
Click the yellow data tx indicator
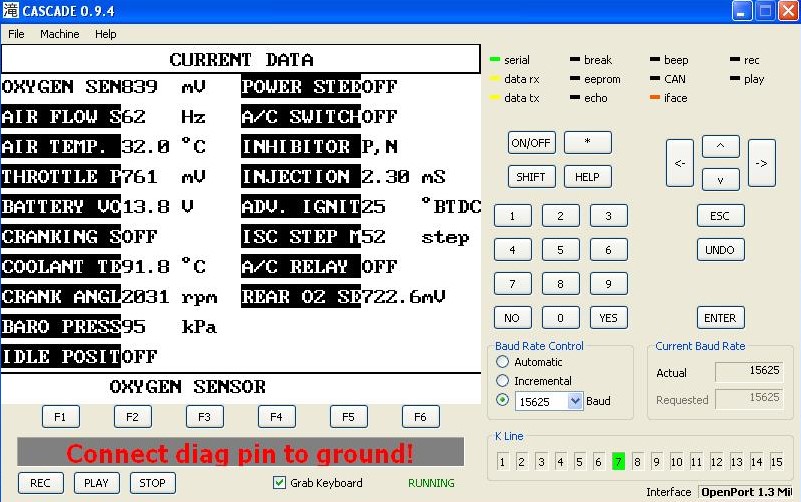(x=494, y=98)
